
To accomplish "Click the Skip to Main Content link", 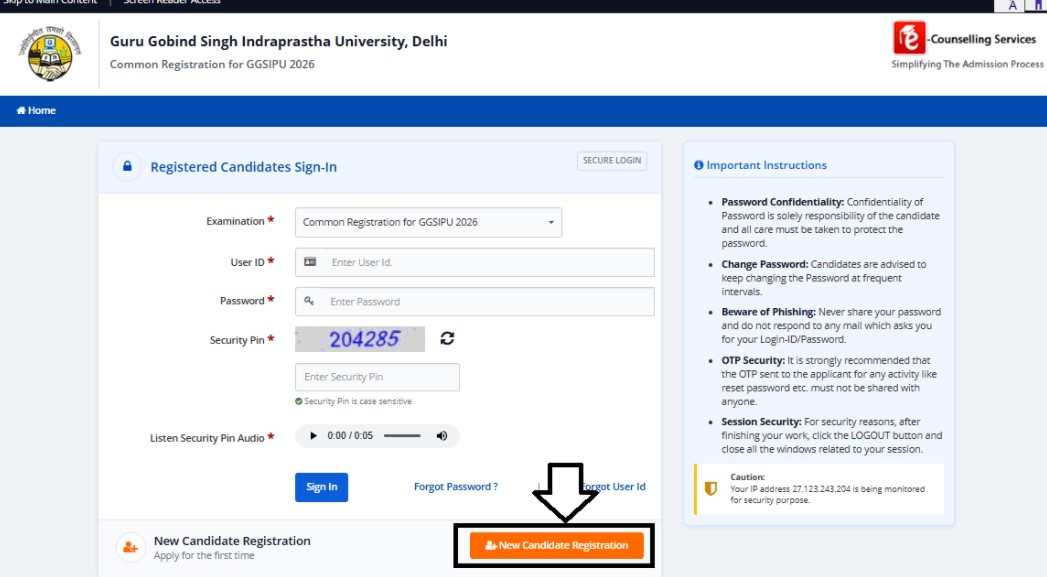I will tap(49, 3).
